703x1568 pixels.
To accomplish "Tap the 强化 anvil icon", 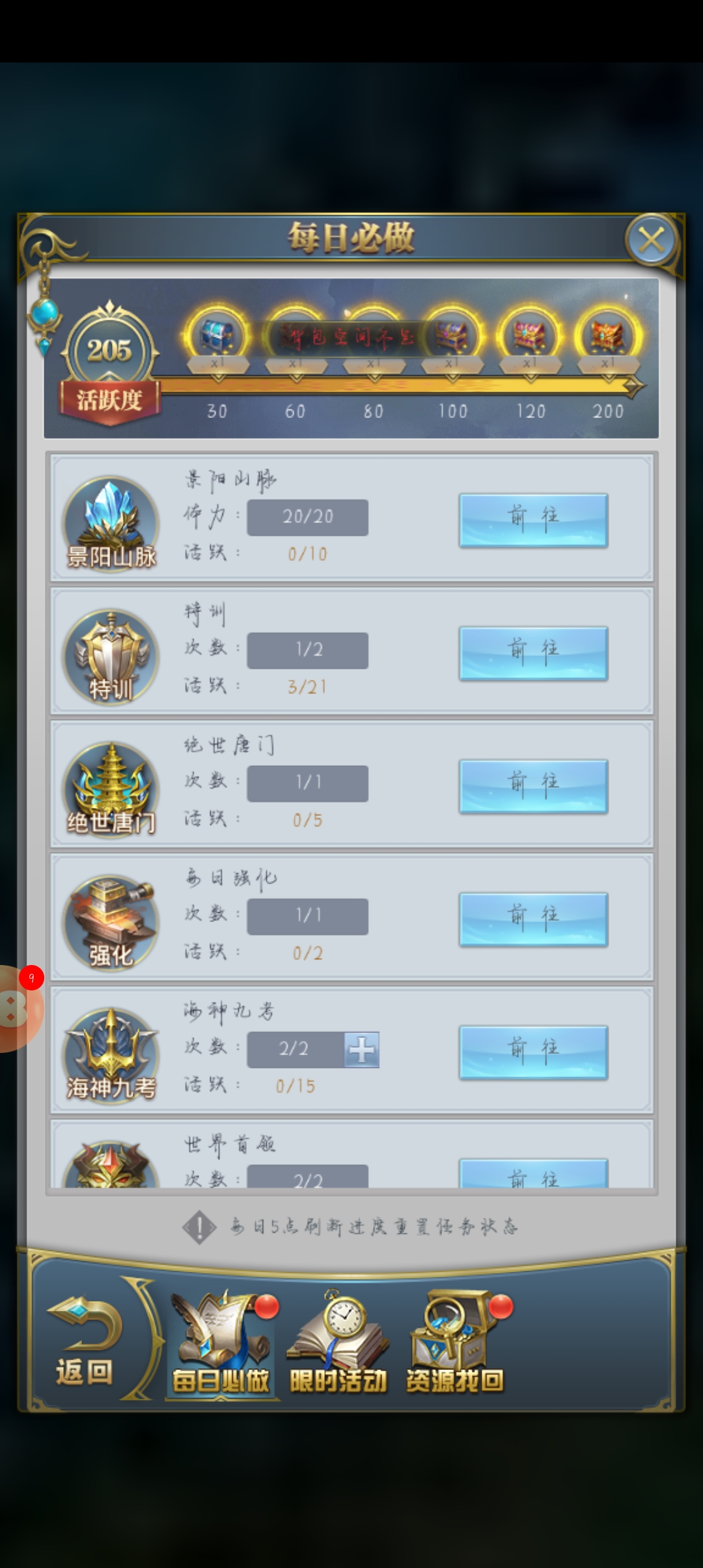I will pyautogui.click(x=111, y=922).
